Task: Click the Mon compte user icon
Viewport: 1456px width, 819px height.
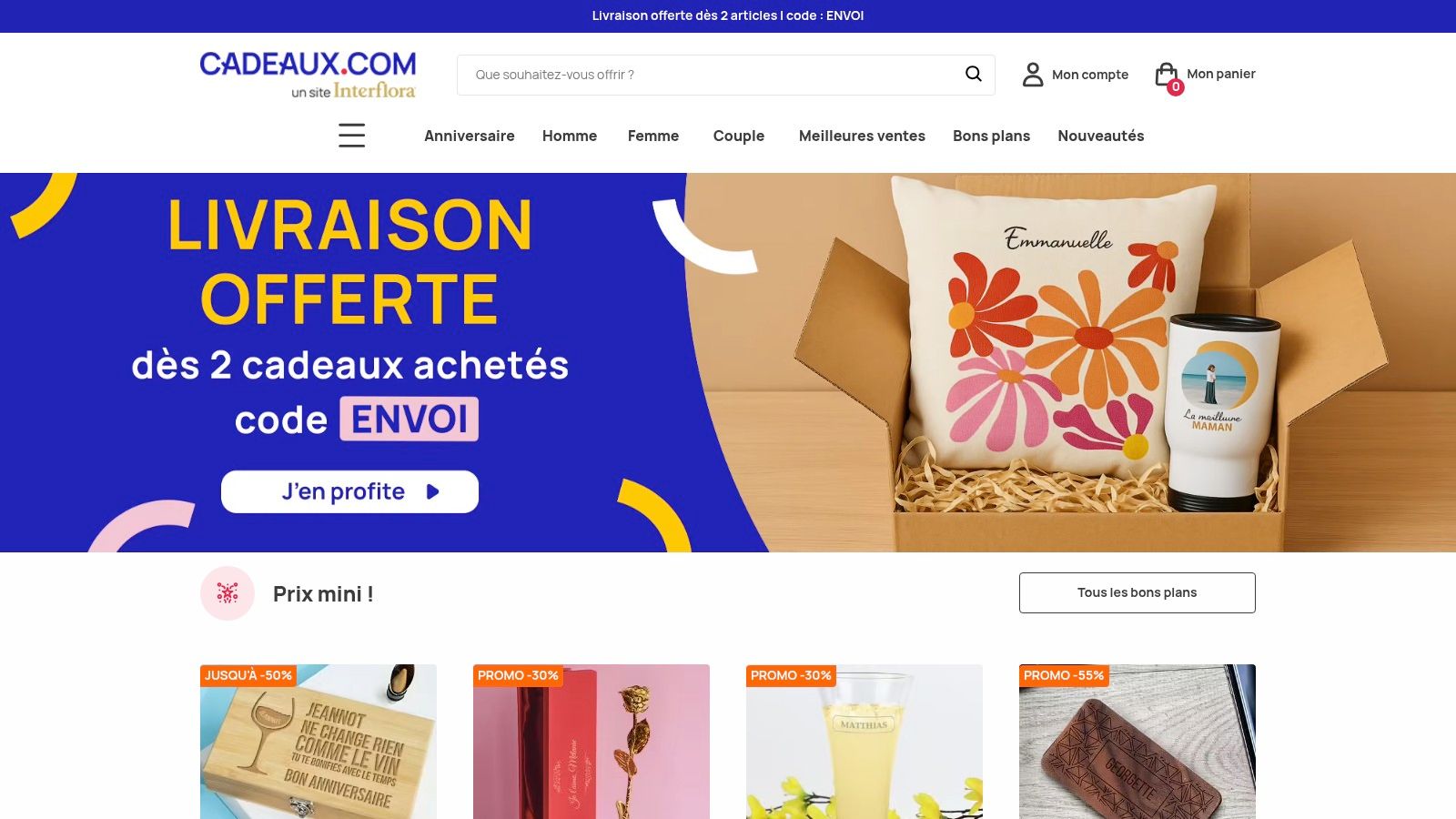Action: tap(1033, 75)
